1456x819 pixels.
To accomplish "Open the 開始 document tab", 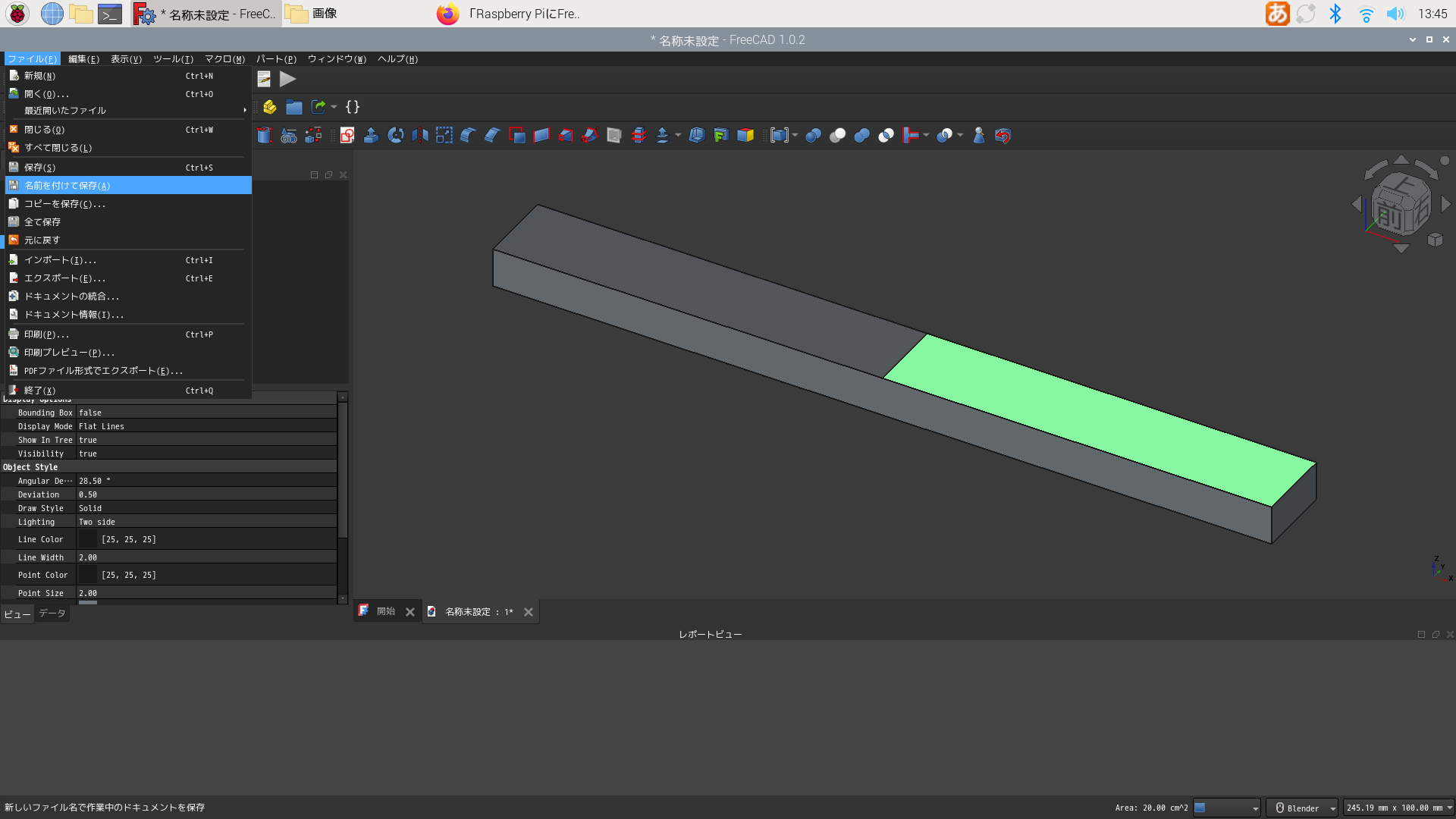I will point(385,611).
